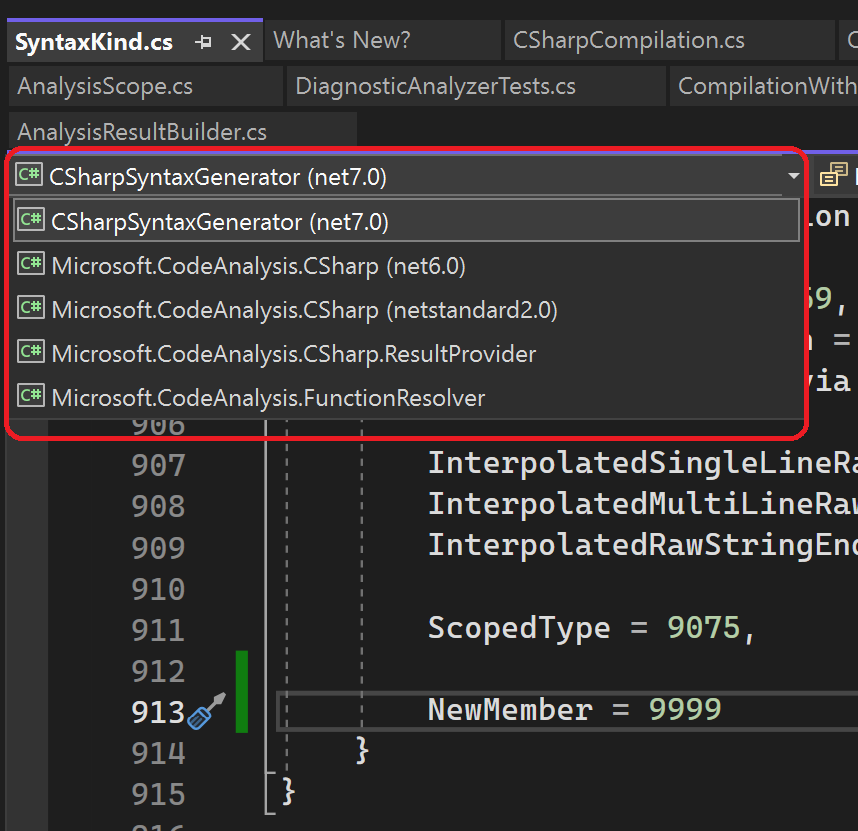Click the C# icon in the project combo box header
This screenshot has width=858, height=831.
click(28, 174)
